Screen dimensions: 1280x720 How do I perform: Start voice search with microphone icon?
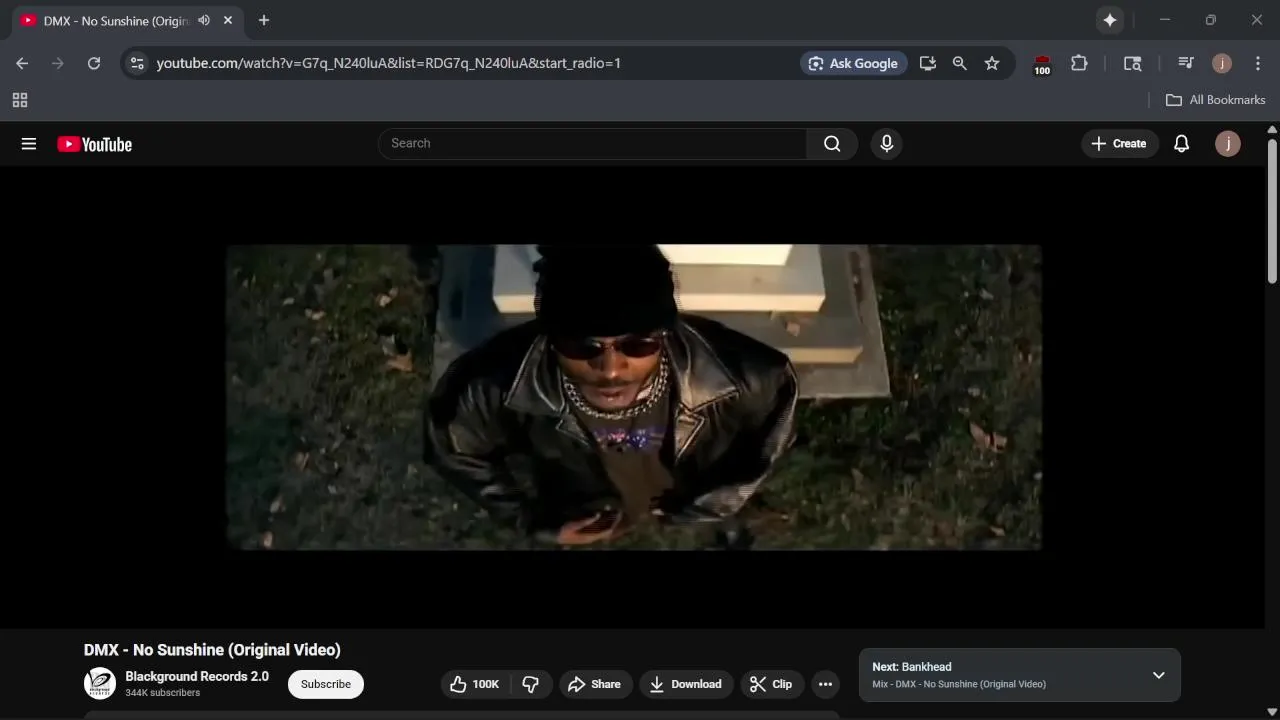pos(886,144)
